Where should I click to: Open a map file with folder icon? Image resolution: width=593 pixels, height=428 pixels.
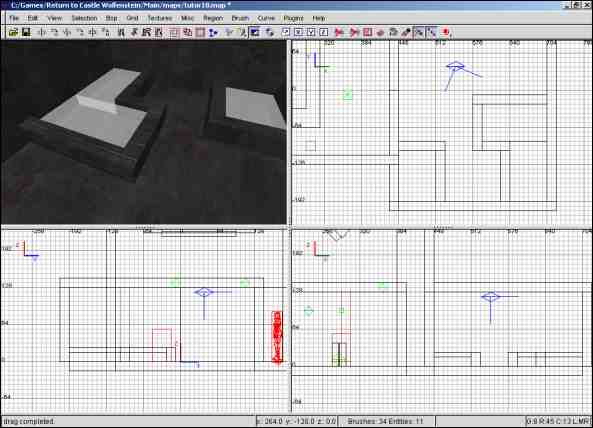13,33
